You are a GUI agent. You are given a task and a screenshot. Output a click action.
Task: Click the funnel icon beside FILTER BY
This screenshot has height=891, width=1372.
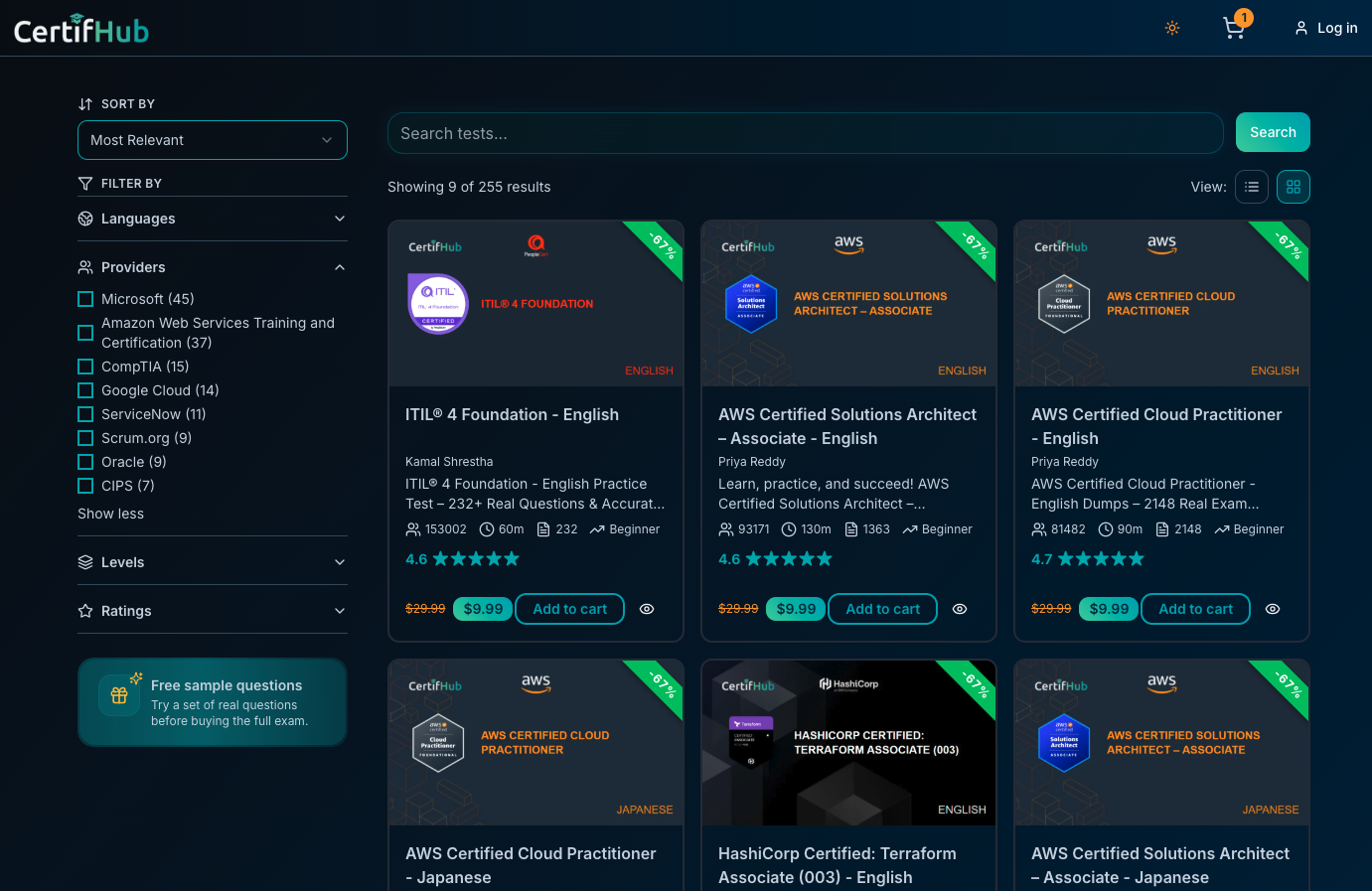84,183
